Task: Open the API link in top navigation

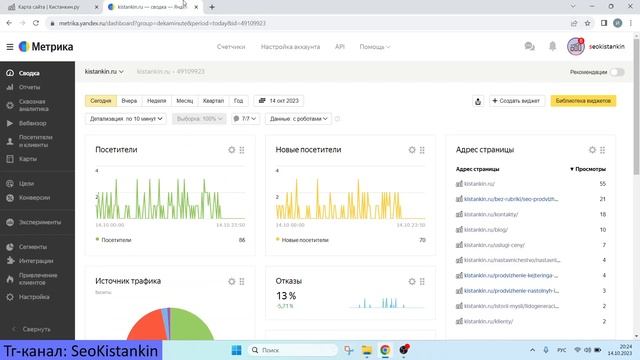Action: [340, 47]
